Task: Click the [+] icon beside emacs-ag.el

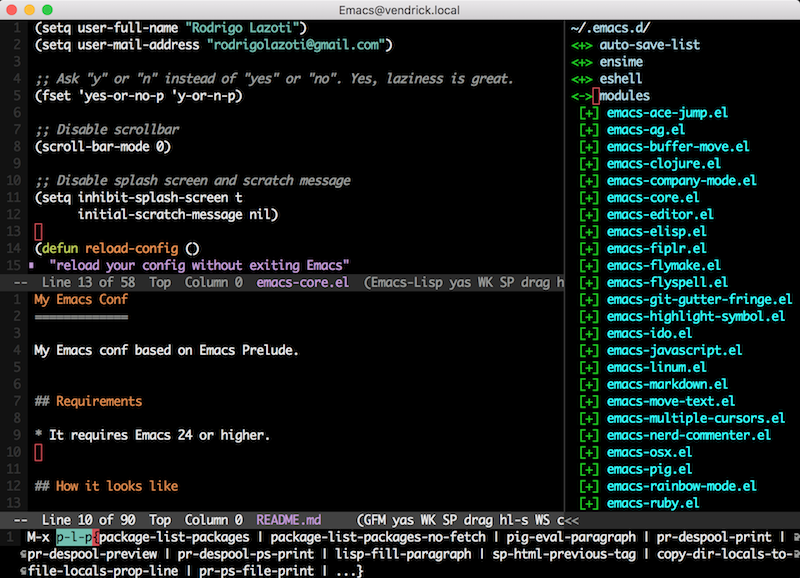Action: pos(589,130)
